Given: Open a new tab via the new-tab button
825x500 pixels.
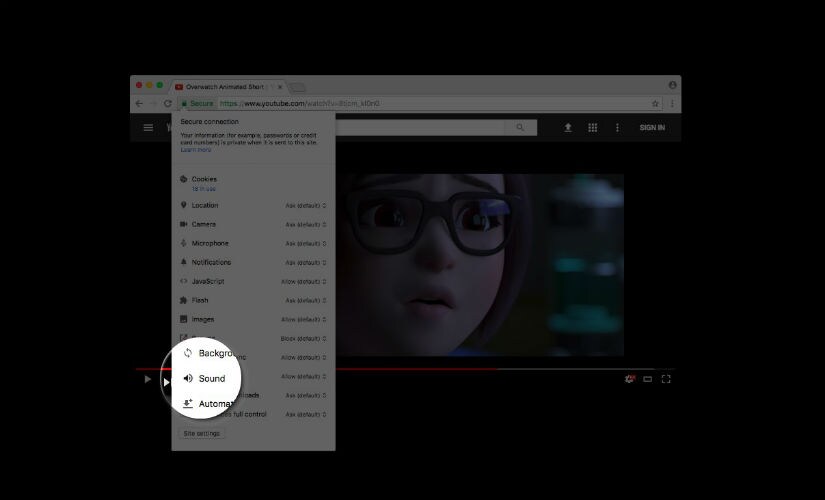Looking at the screenshot, I should 297,87.
